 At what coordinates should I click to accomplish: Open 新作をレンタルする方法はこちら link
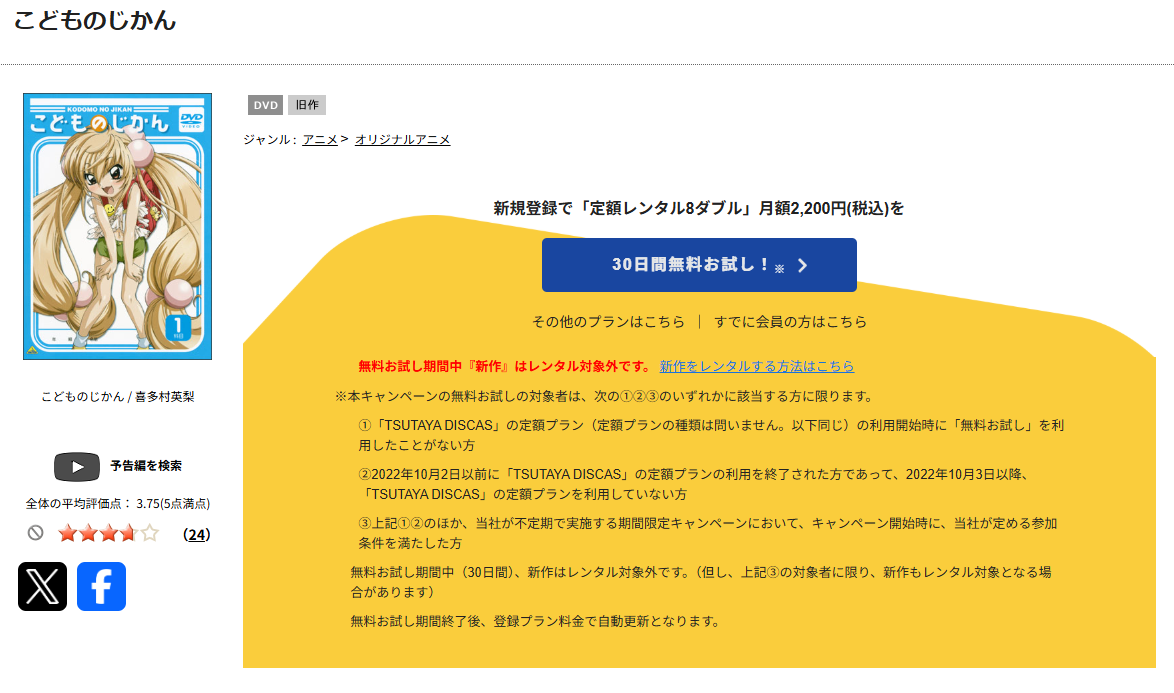[x=756, y=366]
